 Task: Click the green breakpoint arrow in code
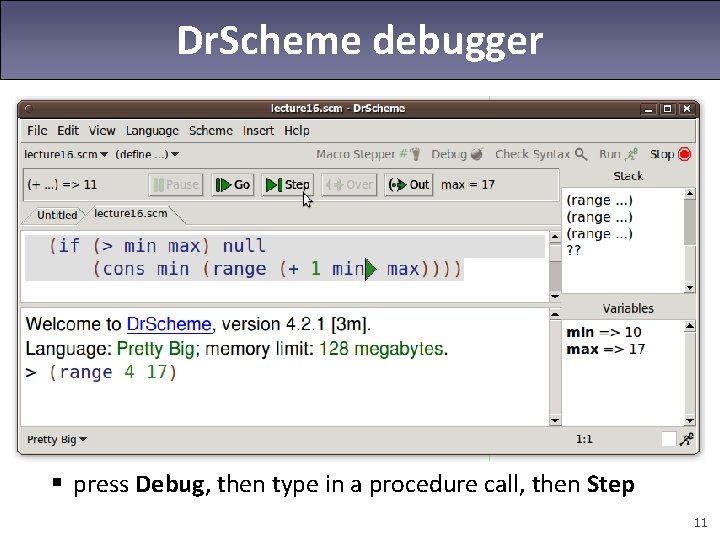coord(371,269)
